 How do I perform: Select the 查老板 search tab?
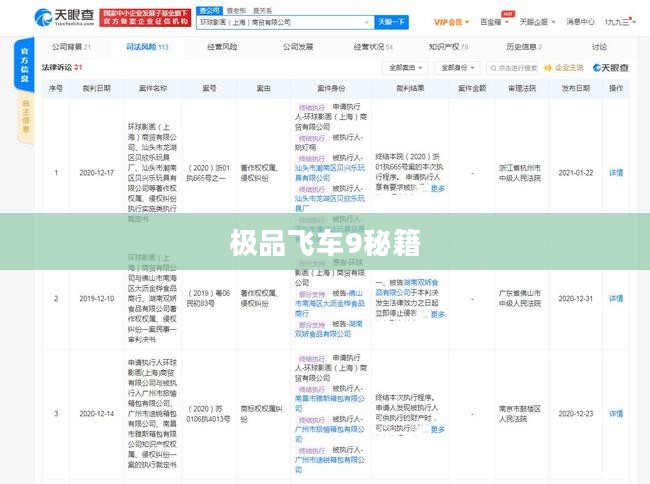tap(236, 10)
